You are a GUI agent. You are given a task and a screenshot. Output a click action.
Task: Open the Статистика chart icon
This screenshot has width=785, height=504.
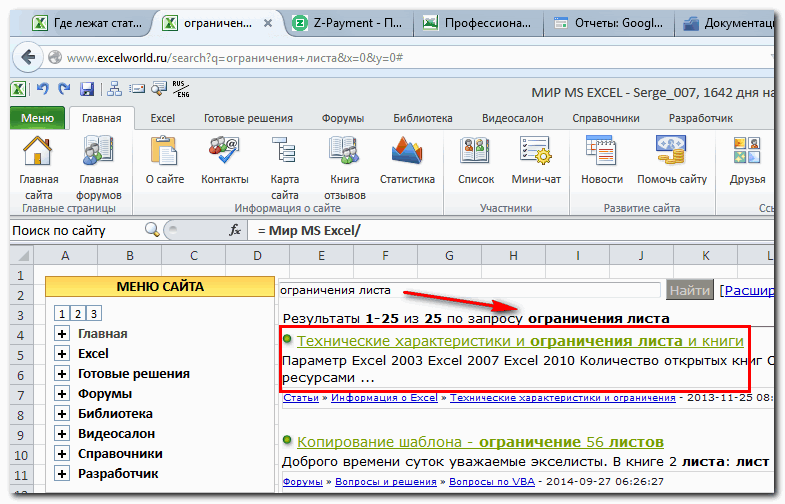407,151
